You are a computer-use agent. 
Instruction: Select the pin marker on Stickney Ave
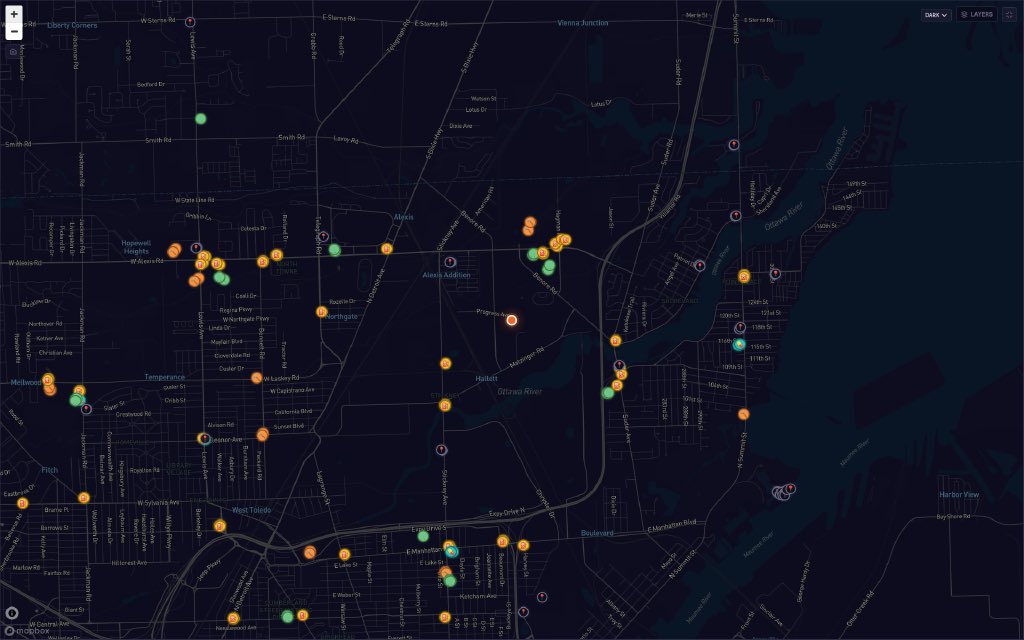(441, 450)
